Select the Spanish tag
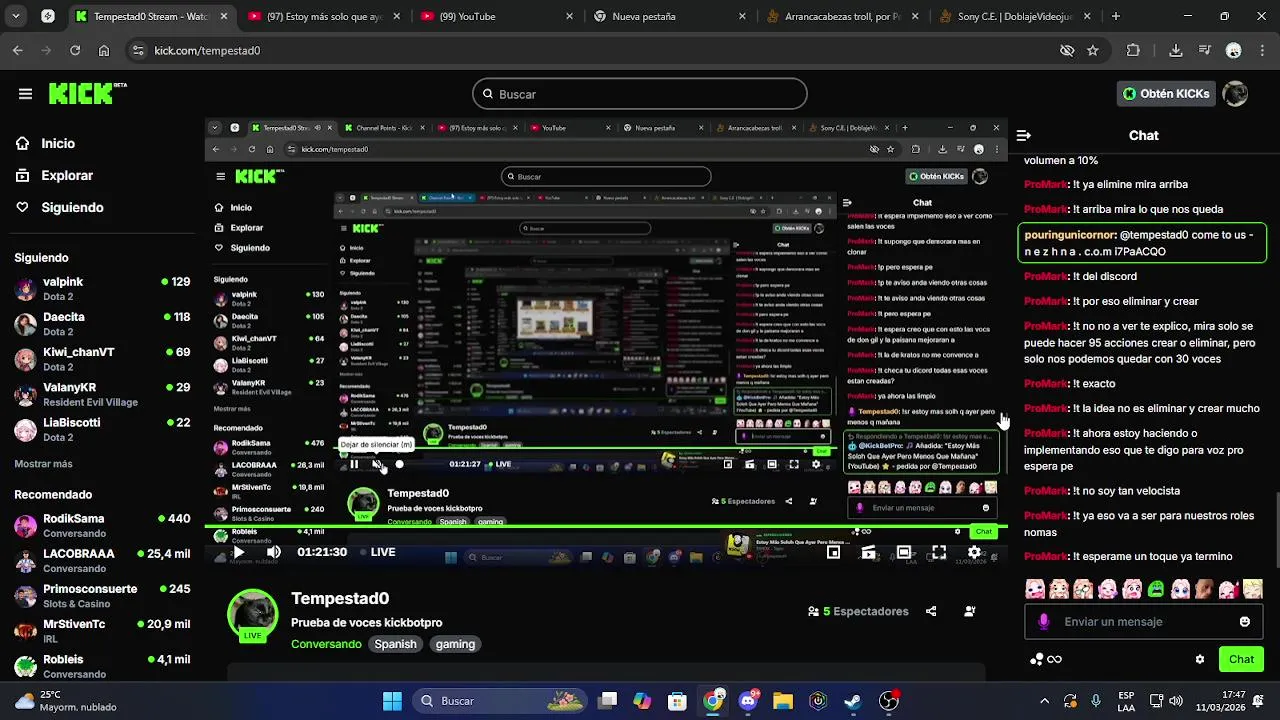 click(x=395, y=644)
